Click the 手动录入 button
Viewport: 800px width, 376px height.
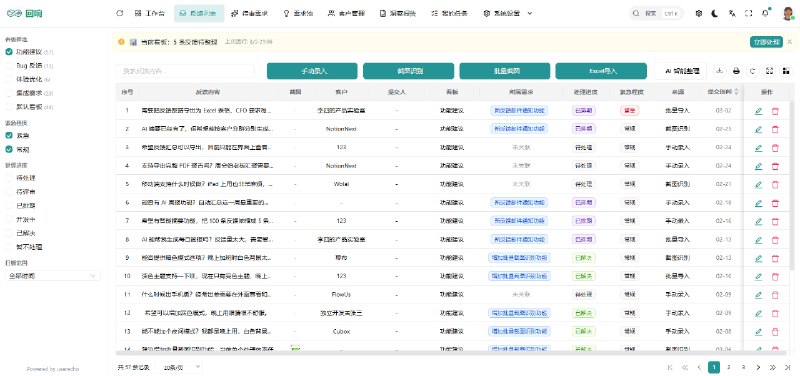[312, 71]
